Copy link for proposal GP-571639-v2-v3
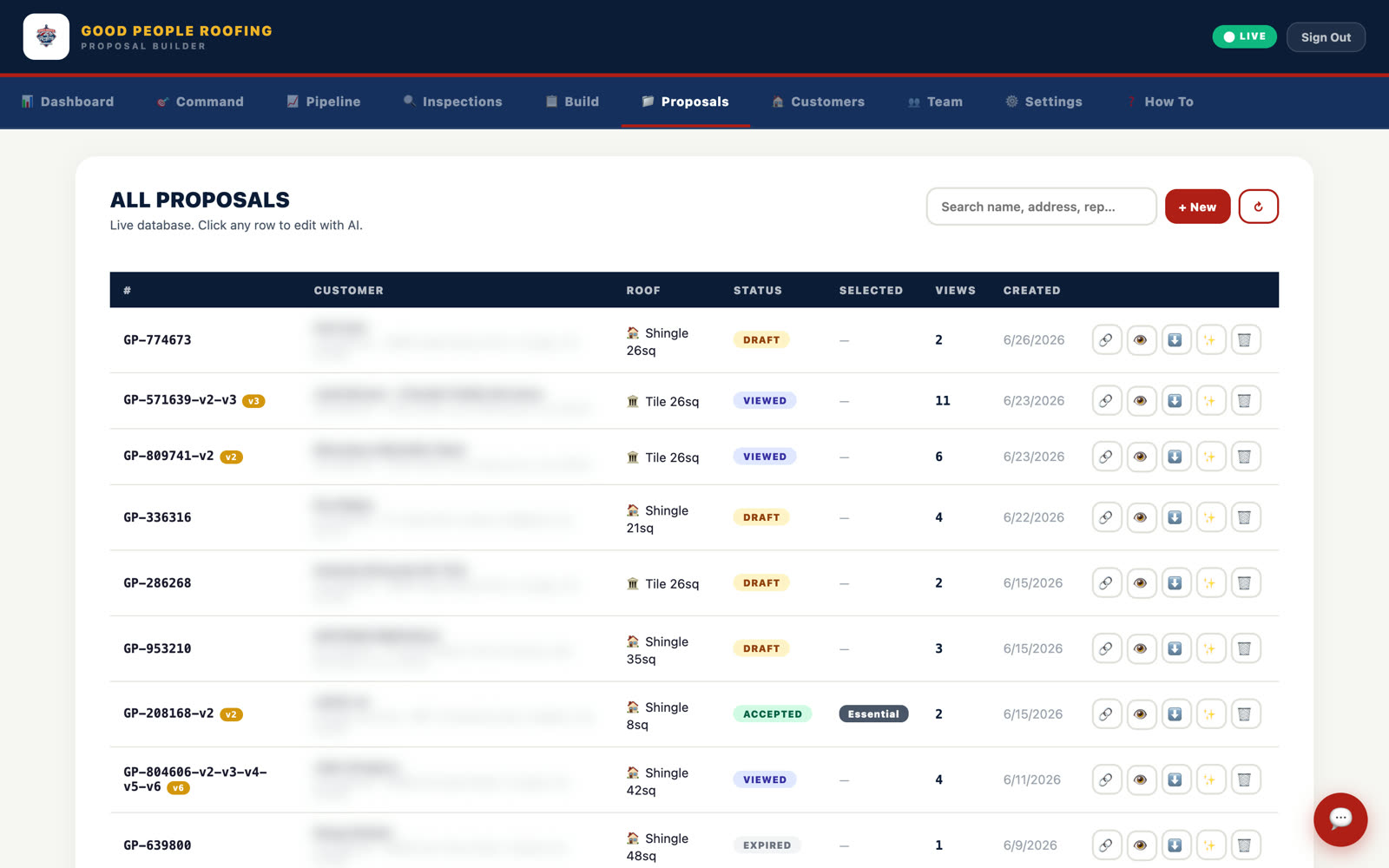 (x=1106, y=401)
